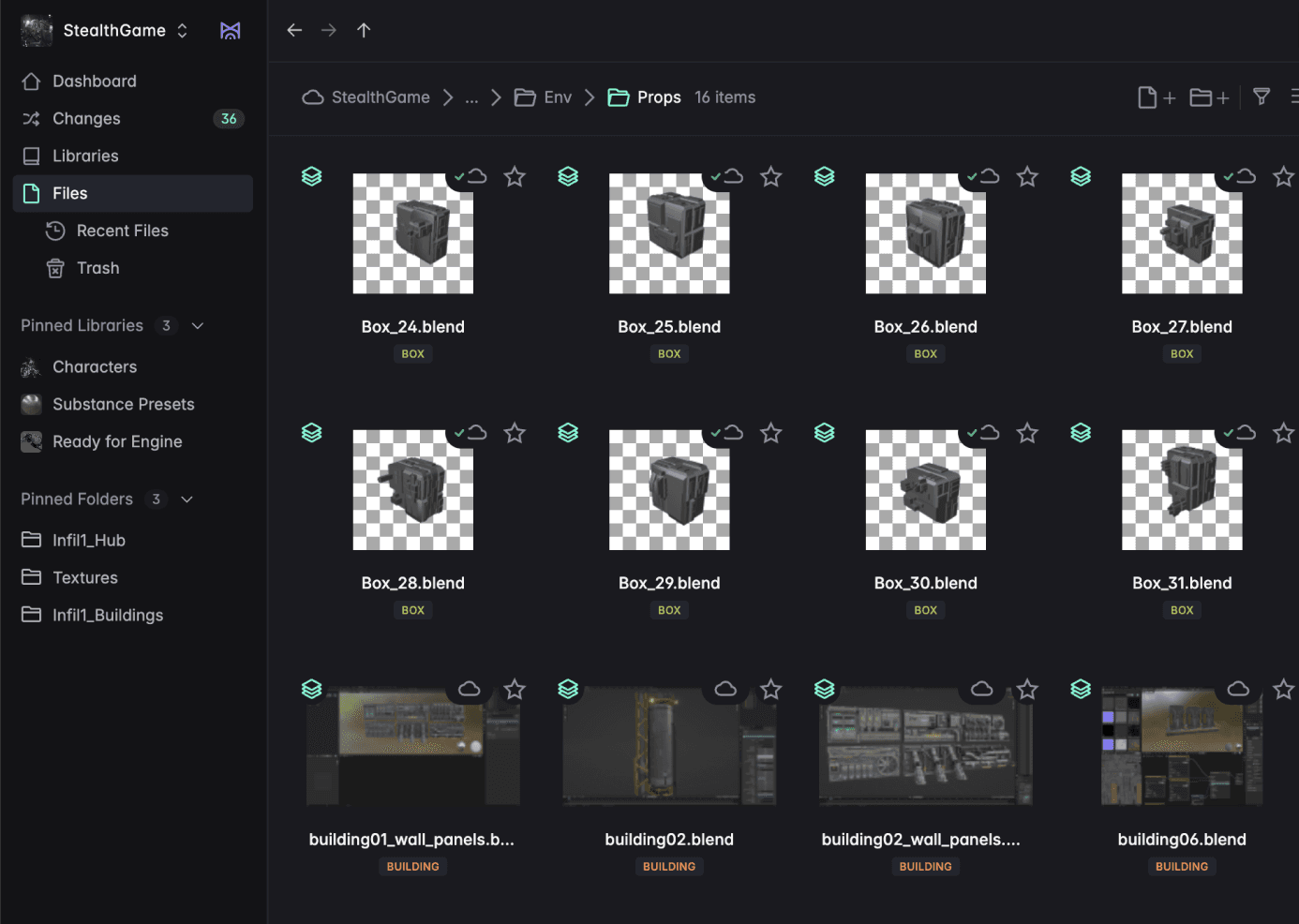Viewport: 1299px width, 924px height.
Task: Open the building02_wall_panels thumbnail
Action: click(926, 745)
